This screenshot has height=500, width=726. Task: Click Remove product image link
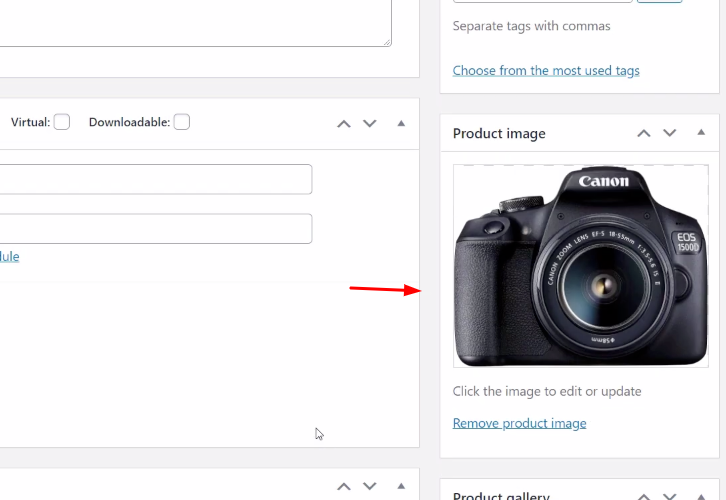click(519, 423)
